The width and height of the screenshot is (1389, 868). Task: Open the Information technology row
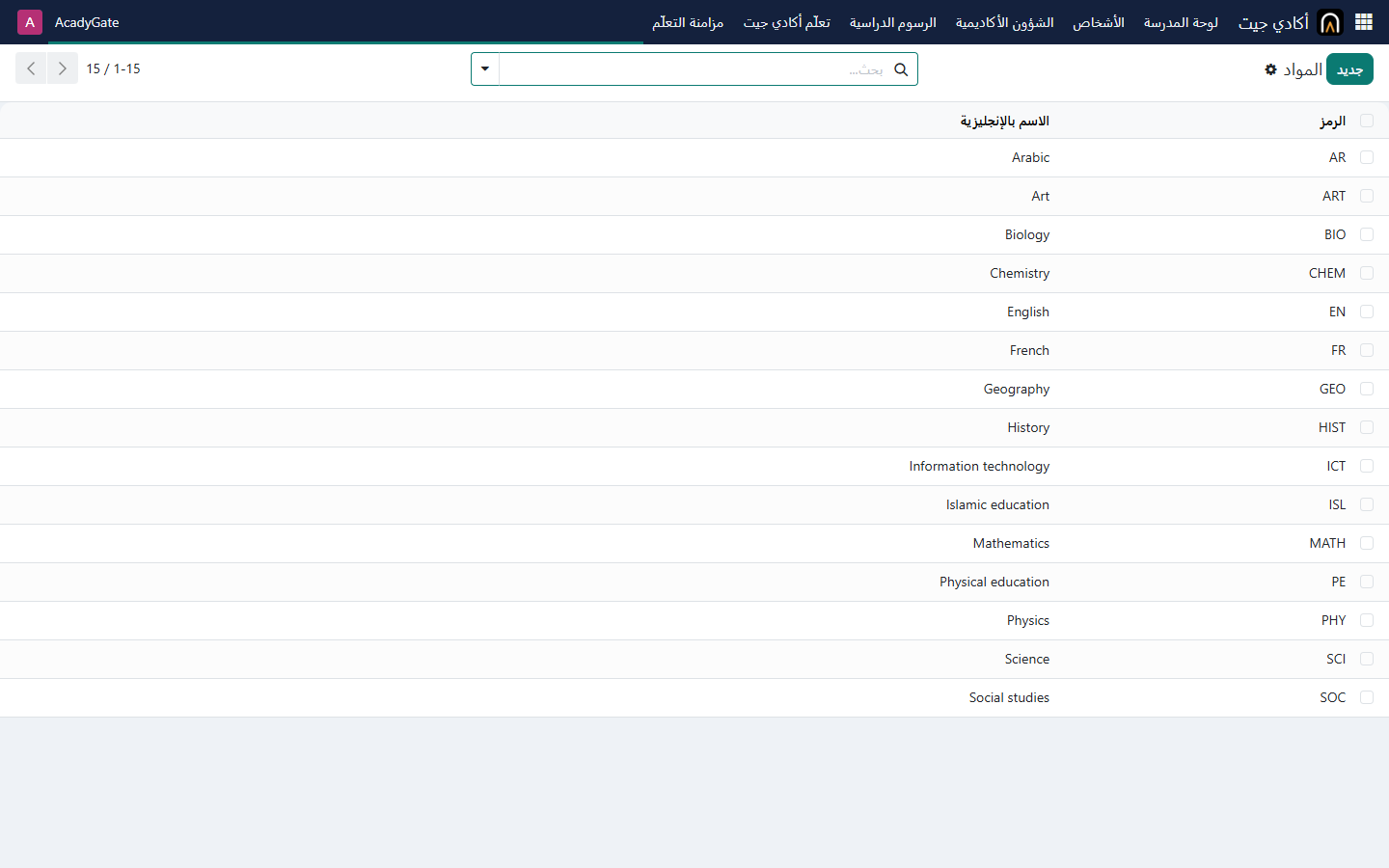tap(694, 466)
